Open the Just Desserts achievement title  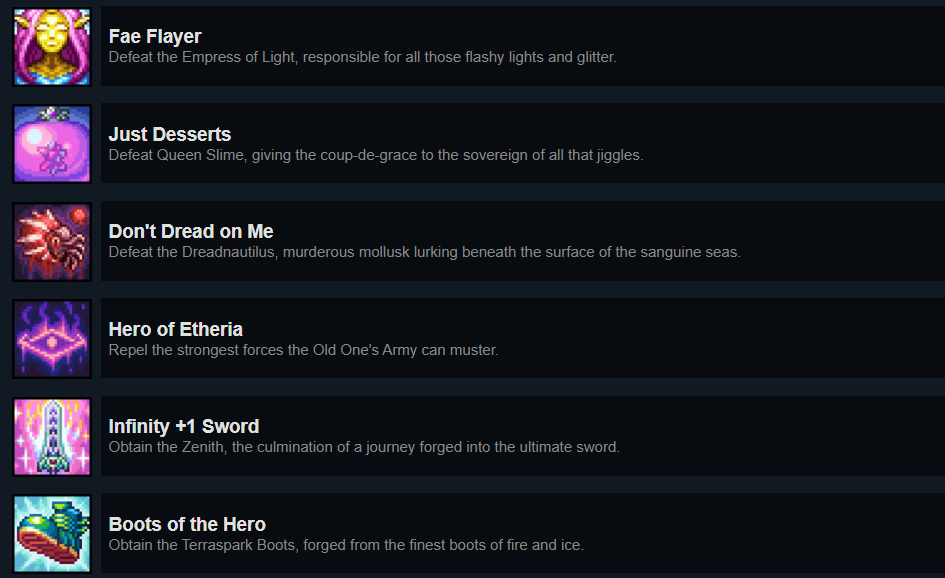pyautogui.click(x=170, y=134)
